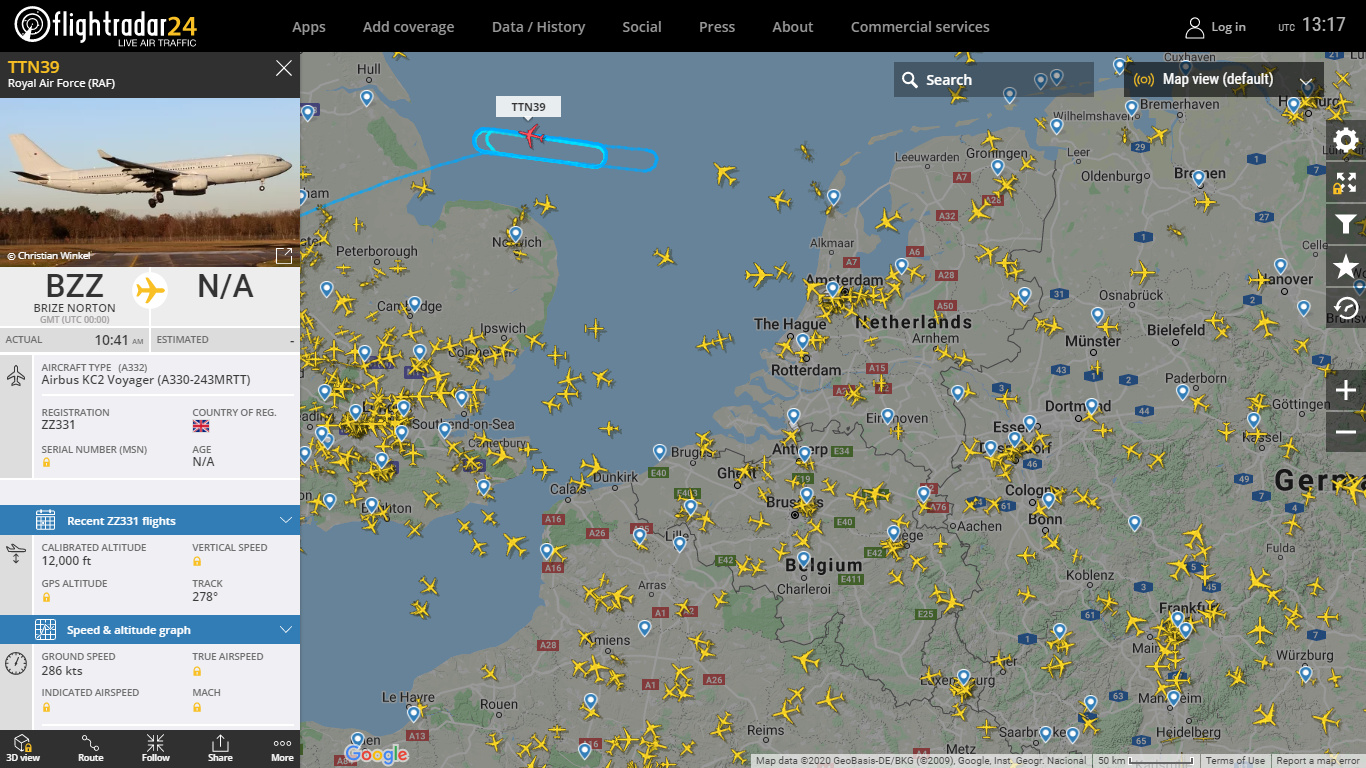1366x768 pixels.
Task: Toggle fullscreen map view icon
Action: coord(1346,182)
